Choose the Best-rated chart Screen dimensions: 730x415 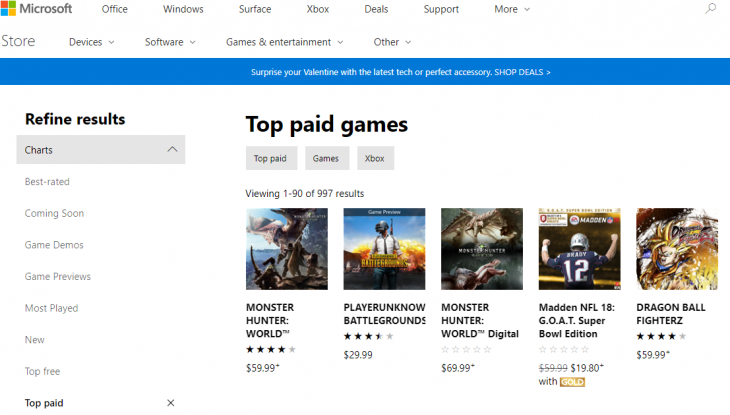coord(47,182)
